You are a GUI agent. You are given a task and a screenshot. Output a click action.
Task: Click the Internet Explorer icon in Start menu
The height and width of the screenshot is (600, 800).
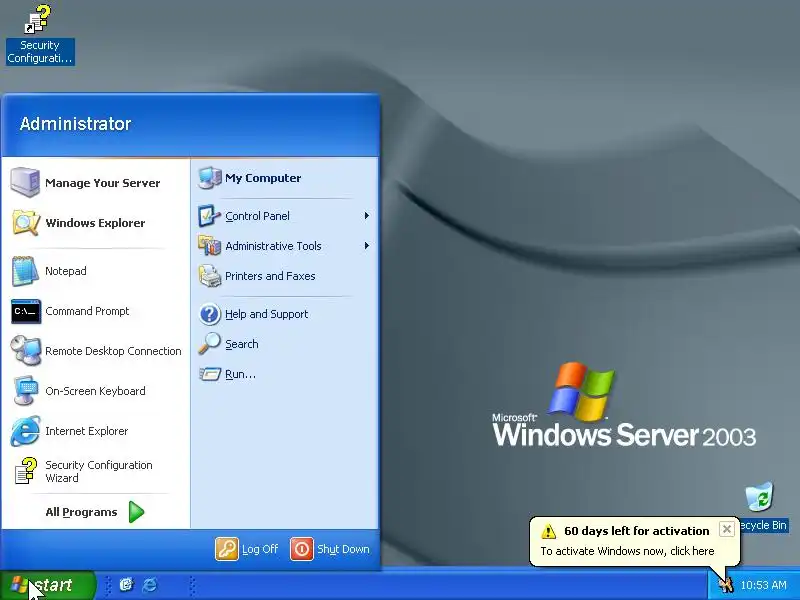(25, 431)
